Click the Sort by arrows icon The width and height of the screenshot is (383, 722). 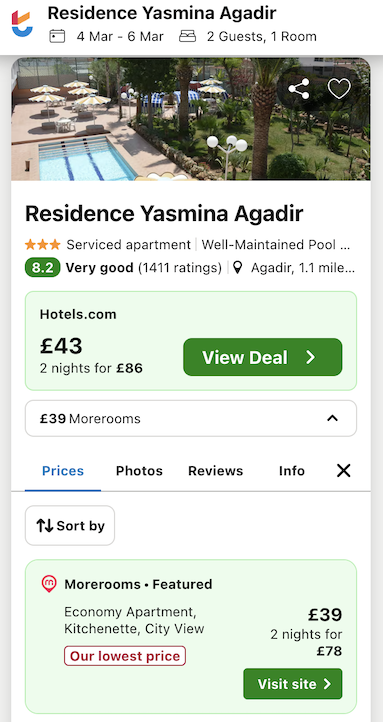click(x=45, y=525)
